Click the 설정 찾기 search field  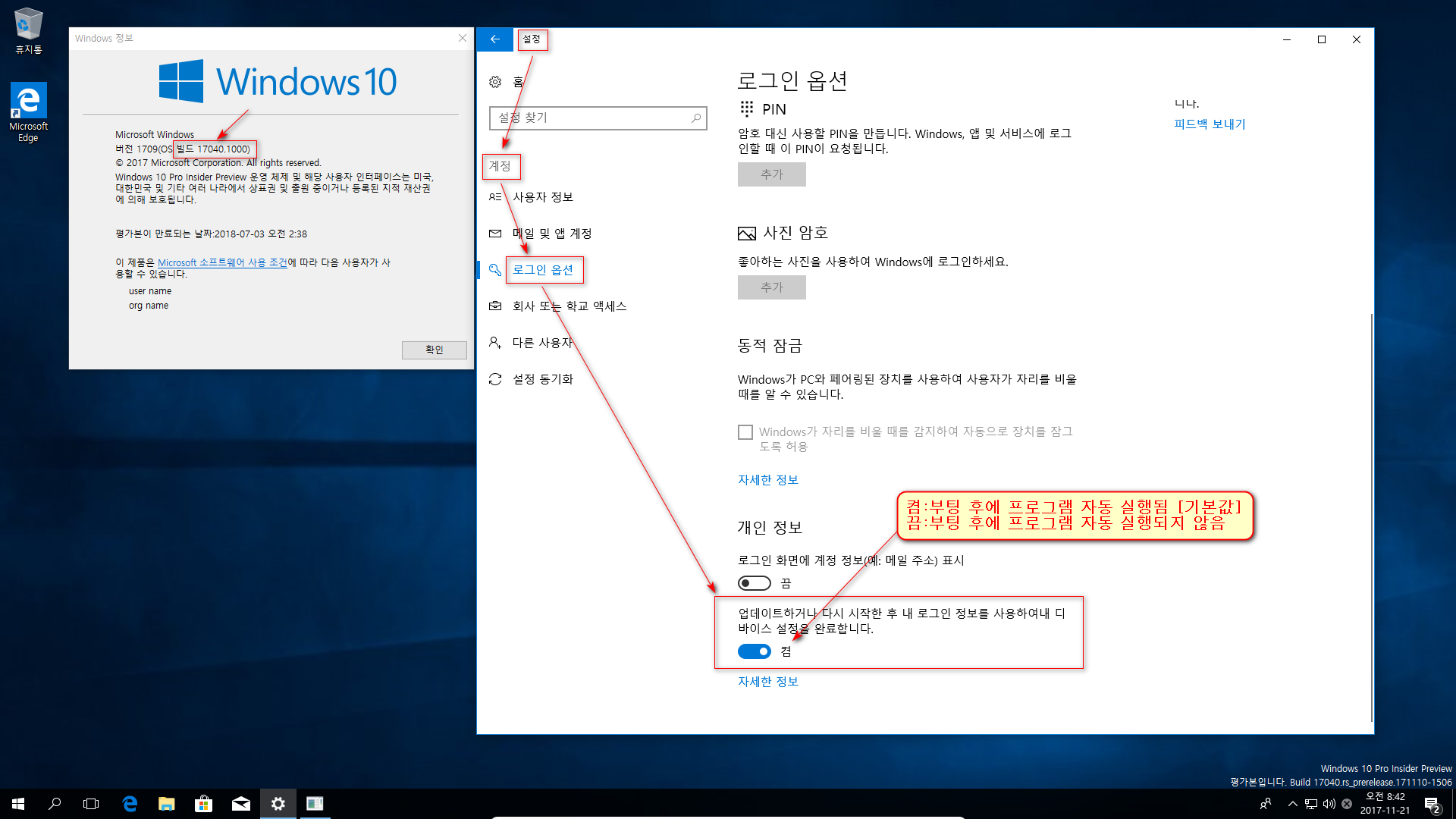[598, 118]
